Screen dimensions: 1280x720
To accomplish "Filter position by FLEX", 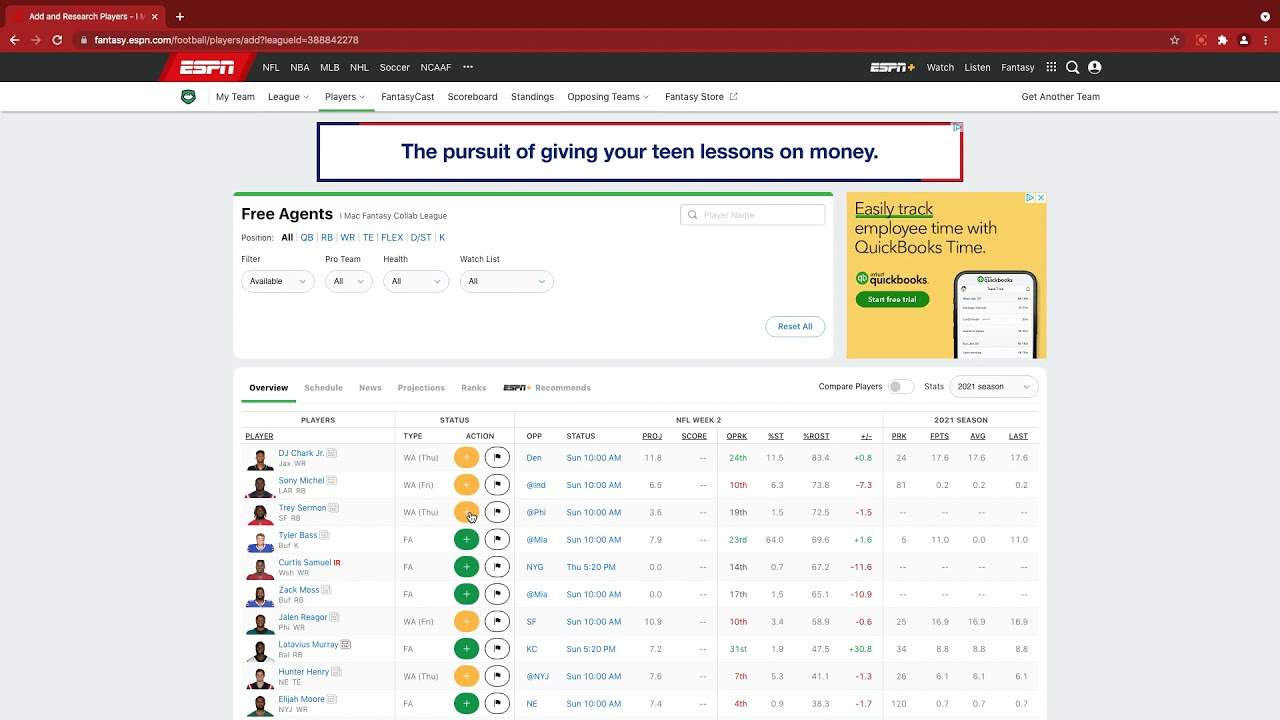I will tap(392, 238).
